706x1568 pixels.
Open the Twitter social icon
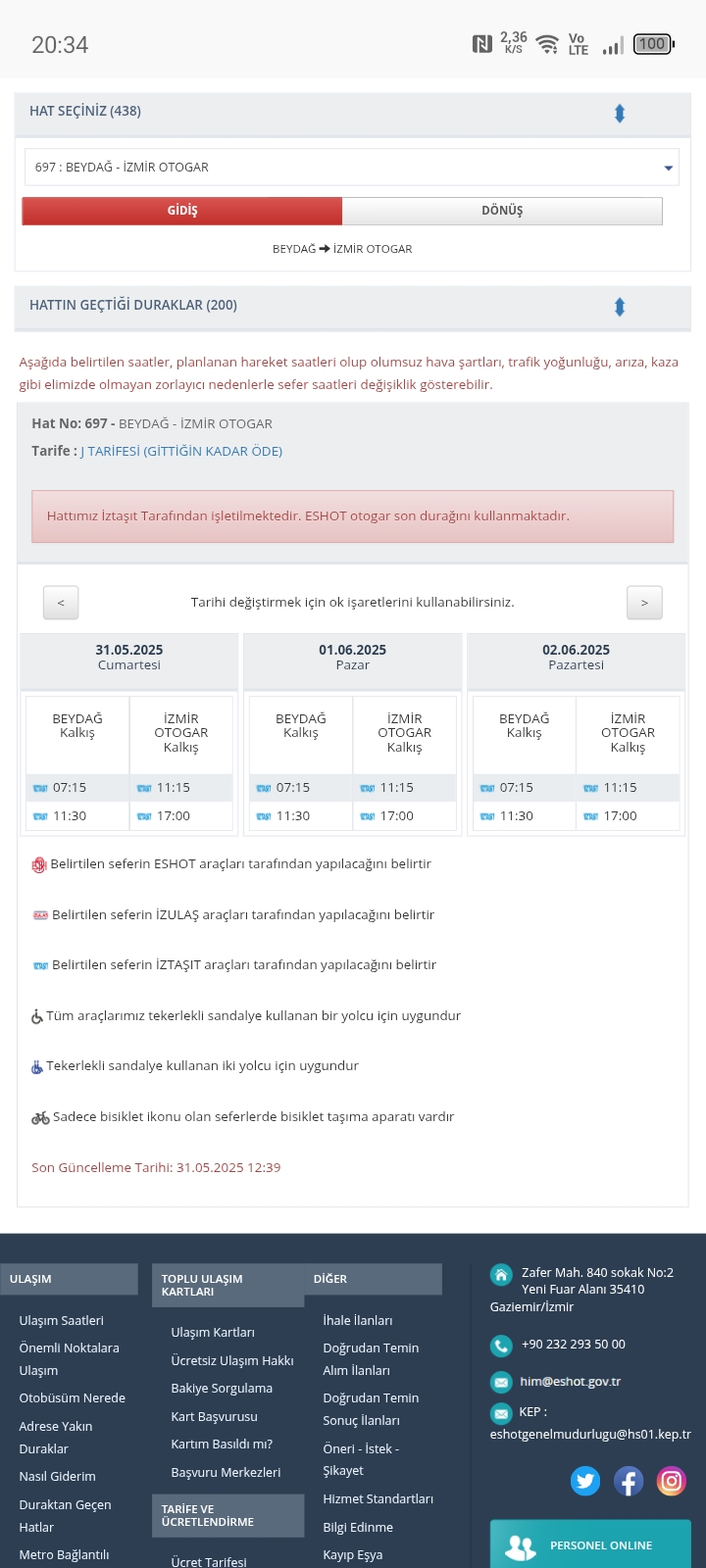coord(585,1481)
